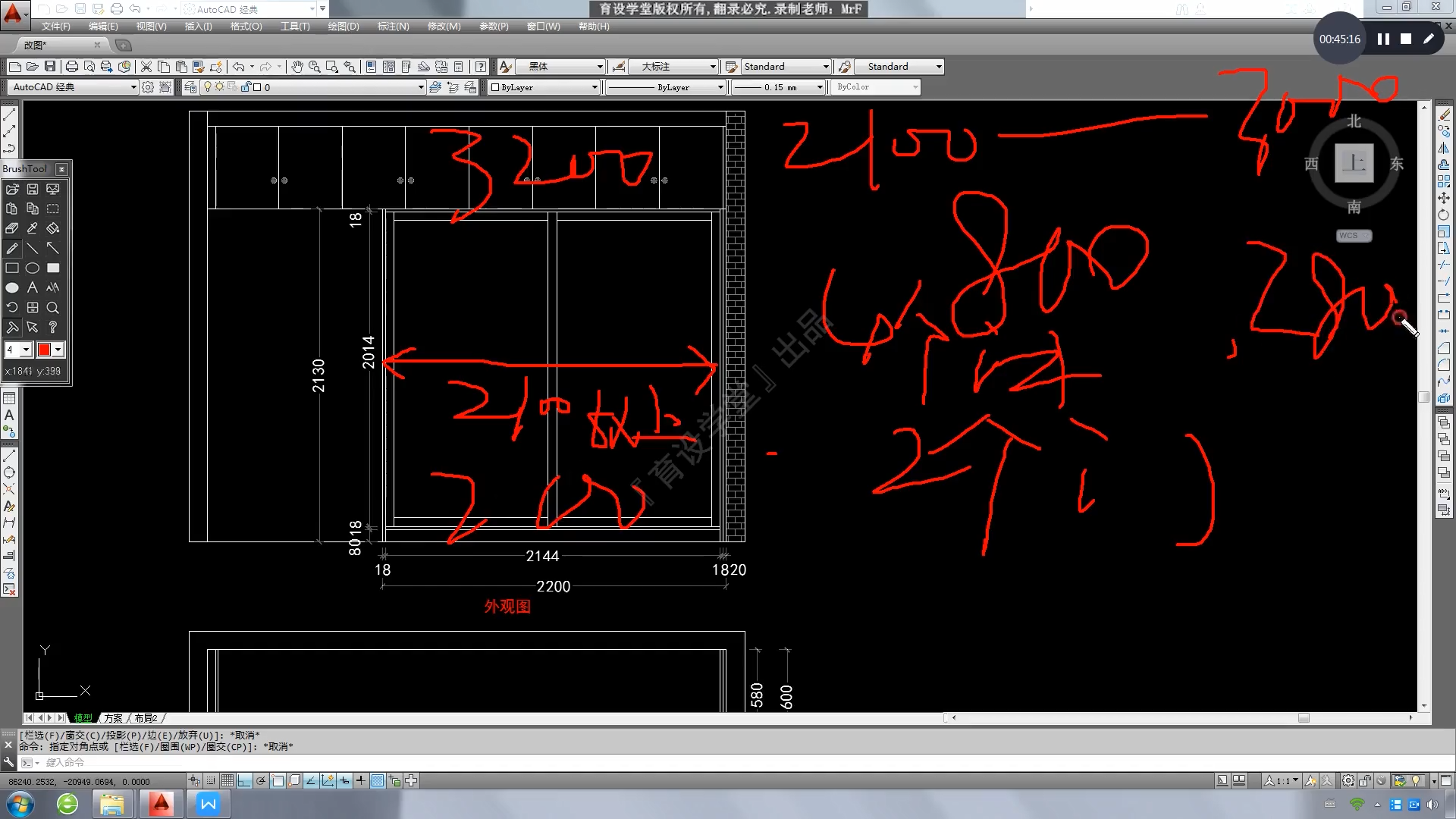Toggle Dynamic UCS in status bar

pos(328,780)
